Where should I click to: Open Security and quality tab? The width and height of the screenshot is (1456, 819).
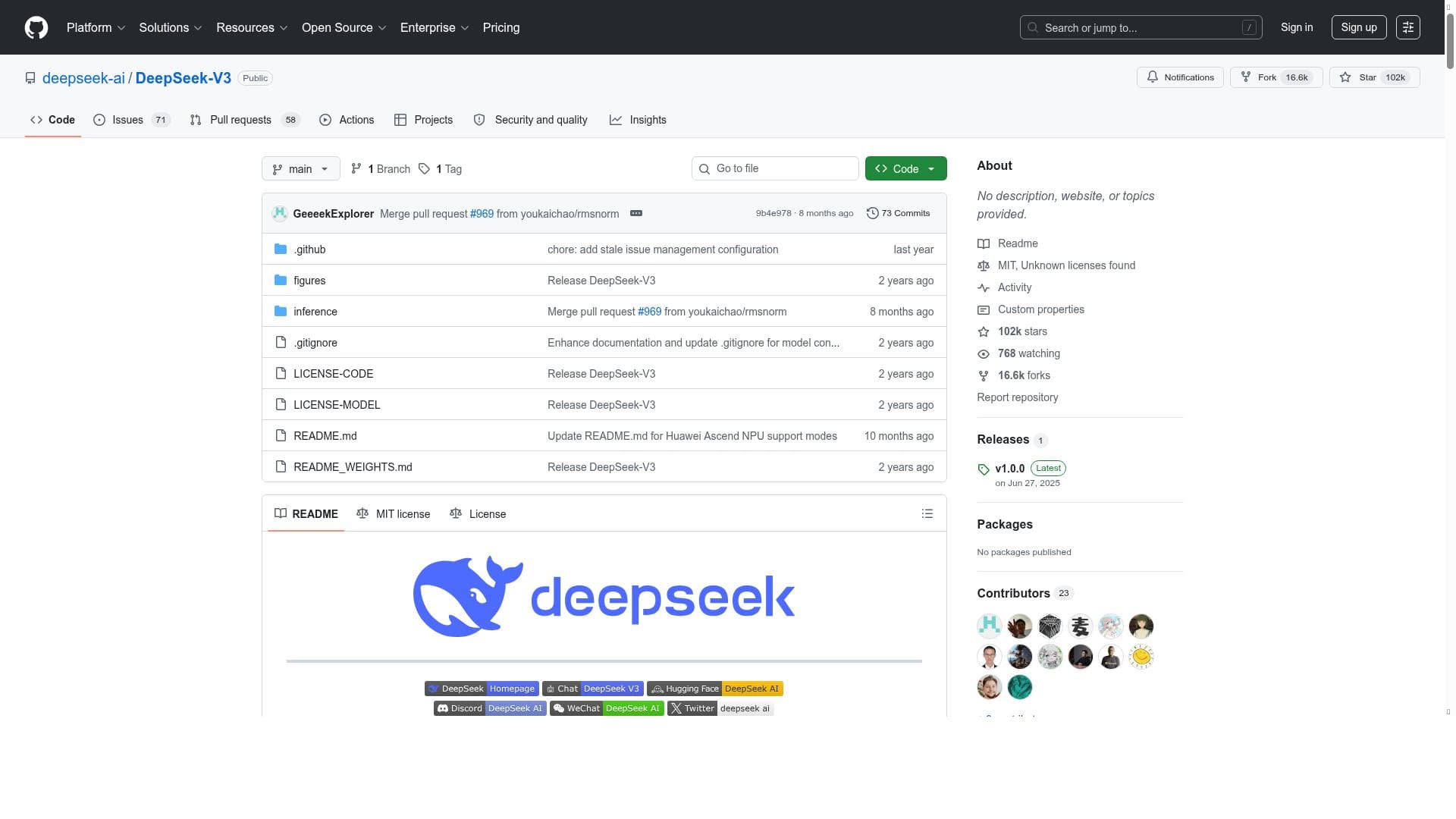pyautogui.click(x=530, y=120)
